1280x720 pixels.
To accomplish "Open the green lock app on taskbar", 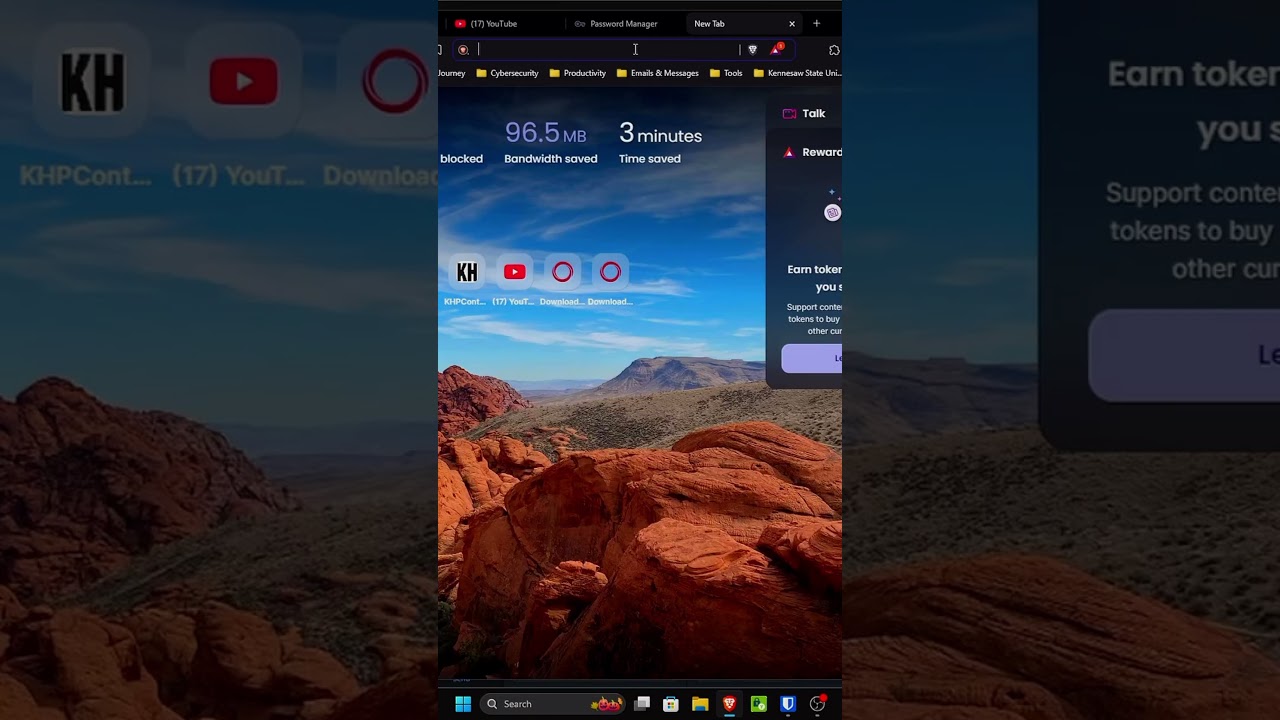I will point(759,704).
